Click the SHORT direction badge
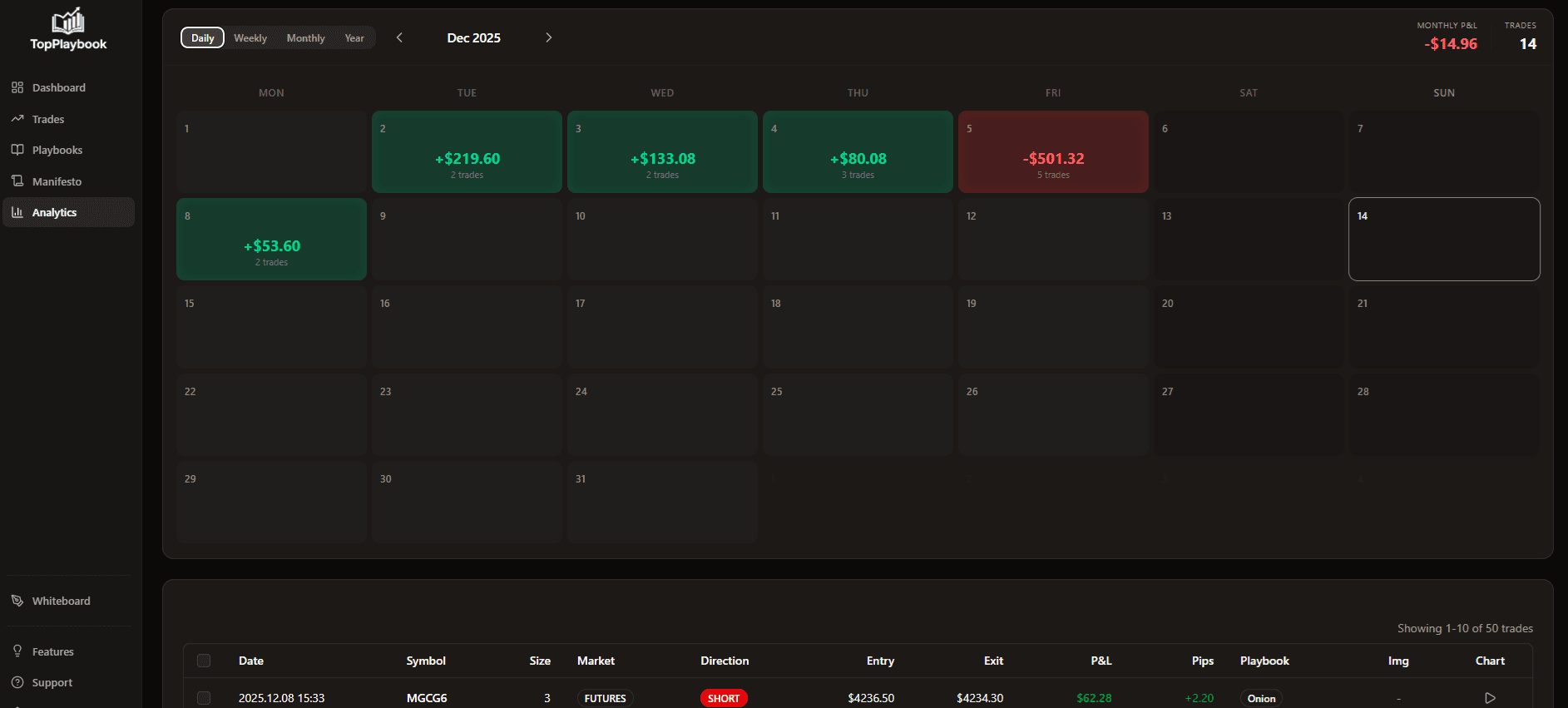This screenshot has height=708, width=1568. (724, 698)
